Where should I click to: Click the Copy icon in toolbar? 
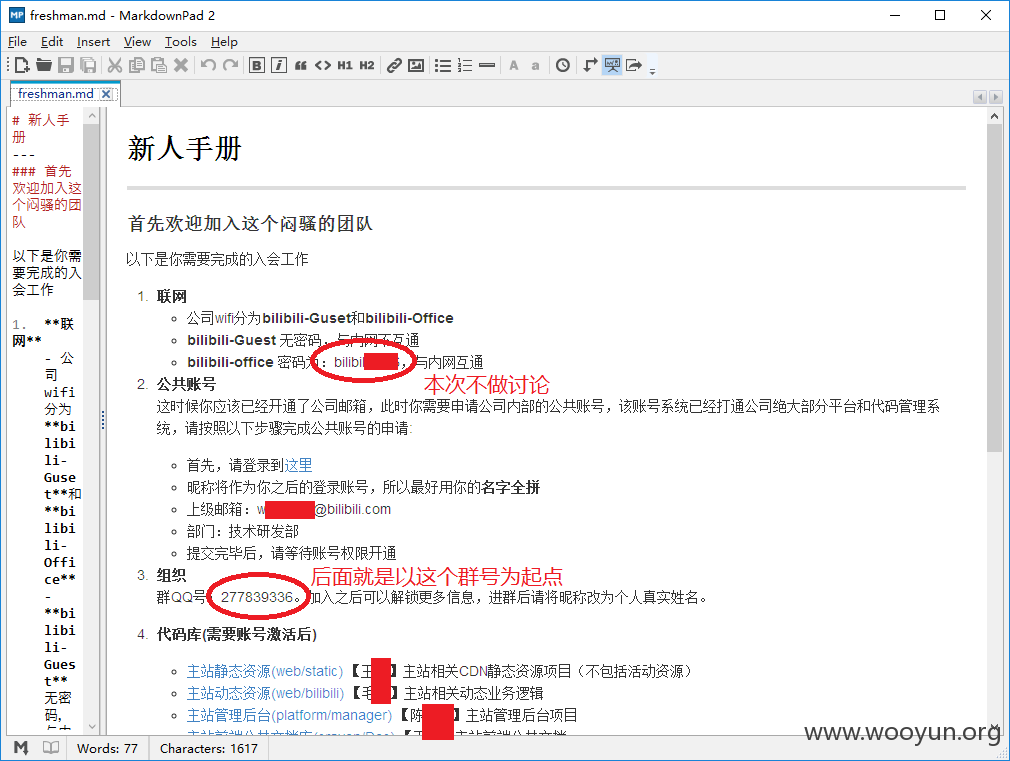[137, 65]
